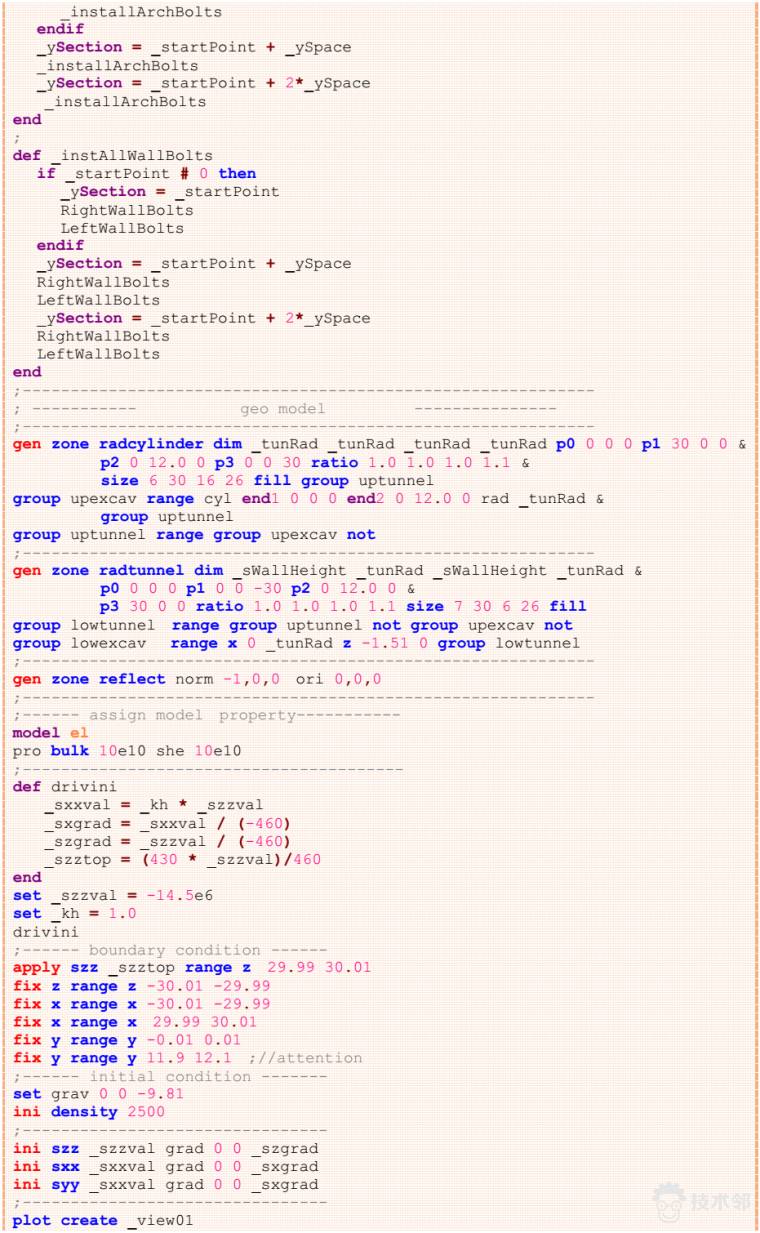This screenshot has width=760, height=1233.
Task: Select the "pro bulk 10e10 she 10e10" line
Action: [126, 751]
